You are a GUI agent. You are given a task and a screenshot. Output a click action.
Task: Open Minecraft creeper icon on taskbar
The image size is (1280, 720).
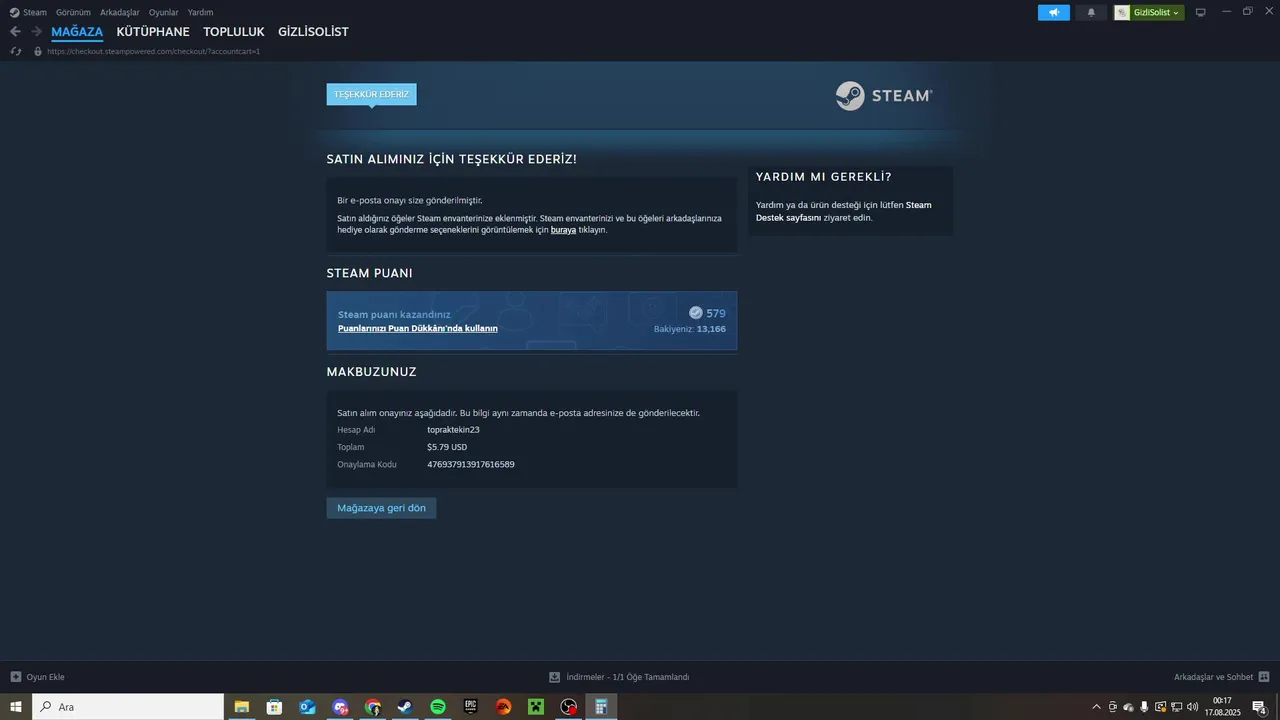[x=536, y=707]
